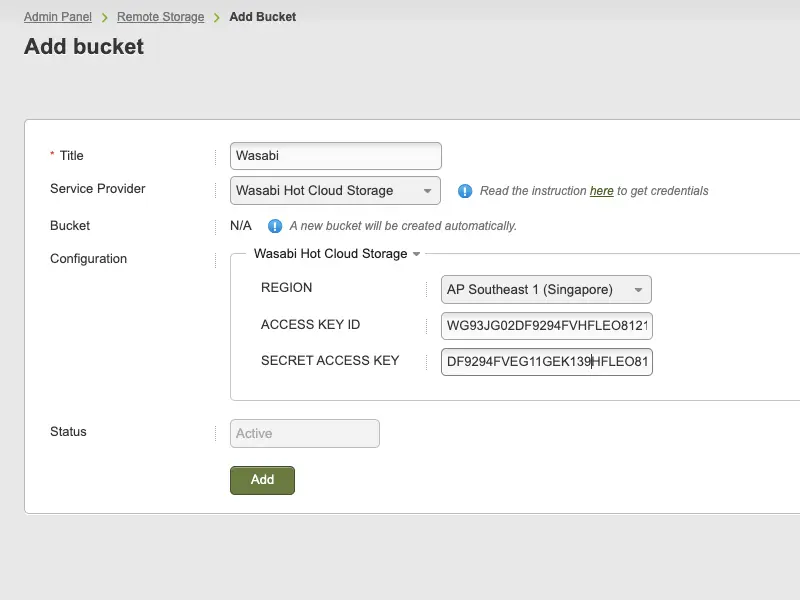Open the Wasabi Hot Cloud Storage provider dropdown
The width and height of the screenshot is (800, 600).
pyautogui.click(x=335, y=190)
